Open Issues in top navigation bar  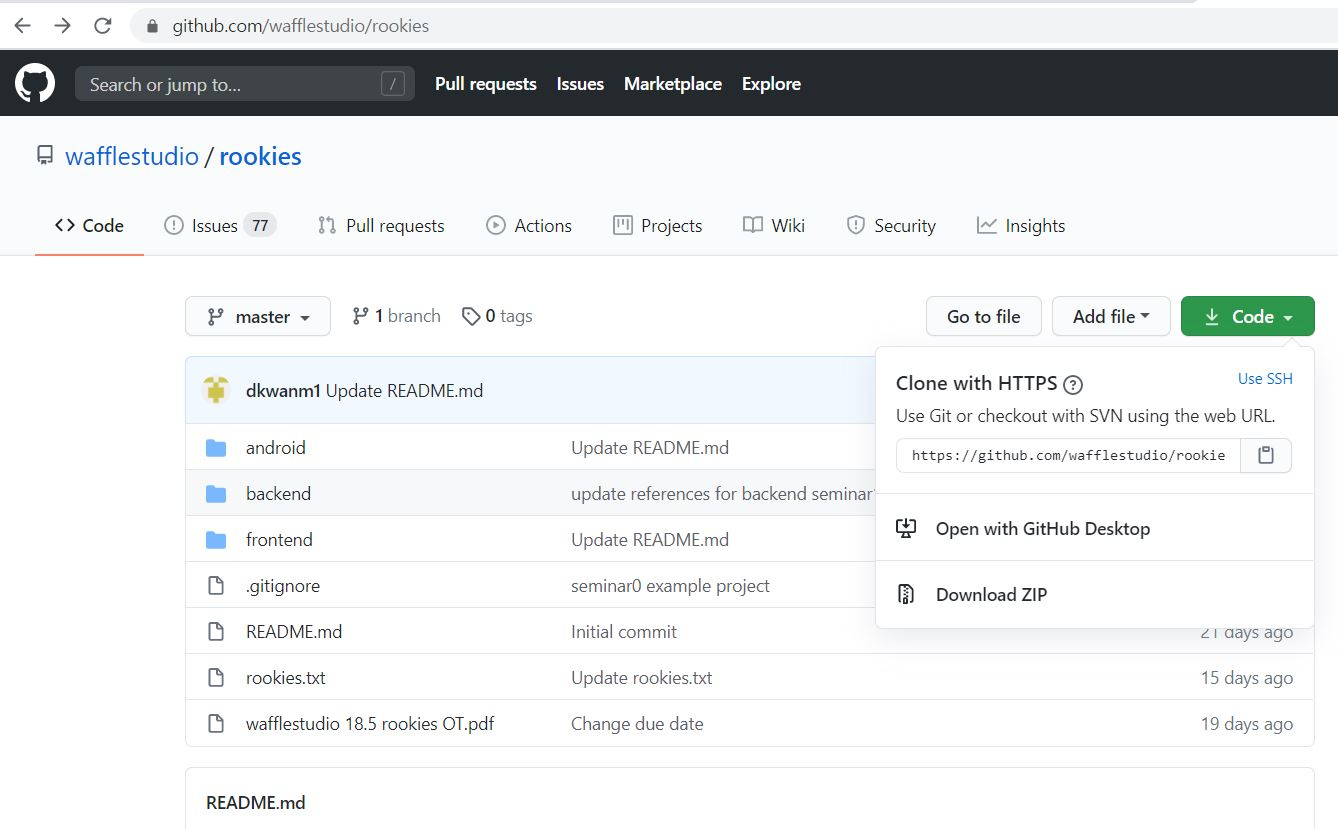click(x=580, y=84)
